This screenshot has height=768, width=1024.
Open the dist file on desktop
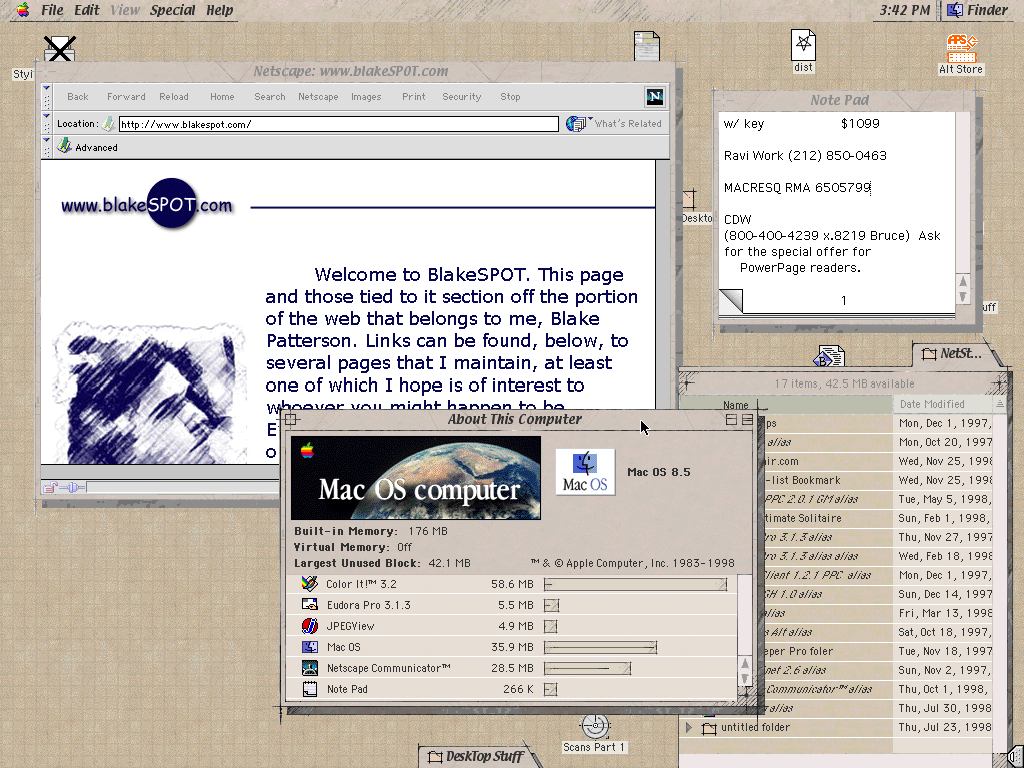coord(803,50)
